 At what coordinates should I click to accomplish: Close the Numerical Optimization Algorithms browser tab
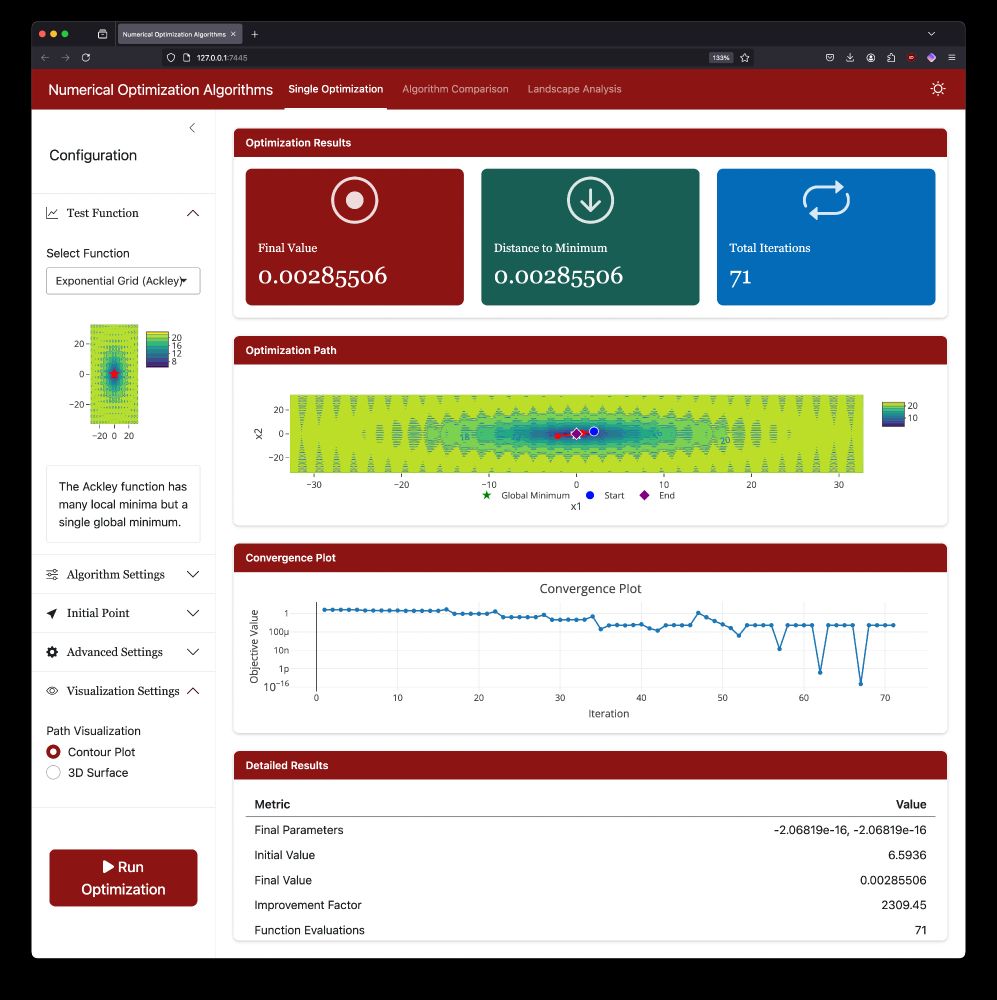pos(233,34)
